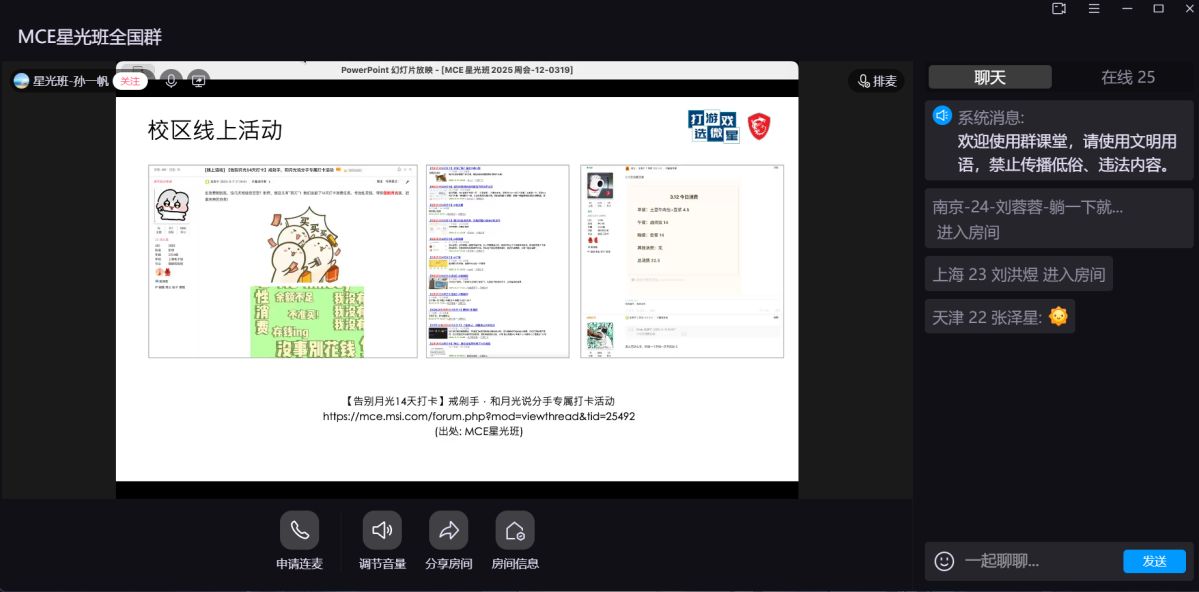This screenshot has width=1199, height=592.
Task: Click the 房间信息 label
Action: click(x=515, y=564)
